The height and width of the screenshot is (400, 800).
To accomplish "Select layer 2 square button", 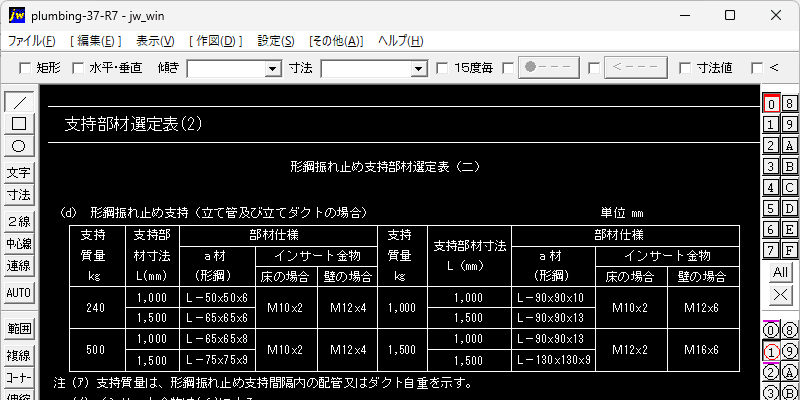I will pos(771,145).
